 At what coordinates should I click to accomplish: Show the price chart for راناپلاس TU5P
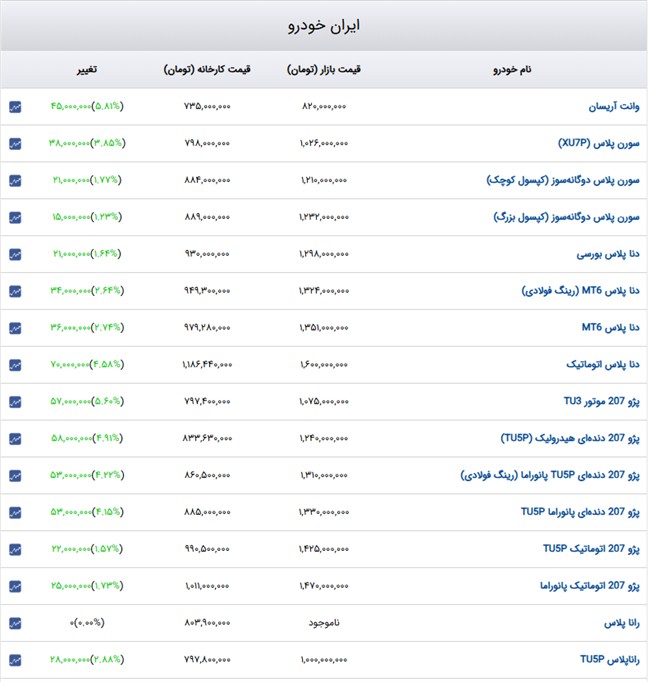(x=15, y=660)
